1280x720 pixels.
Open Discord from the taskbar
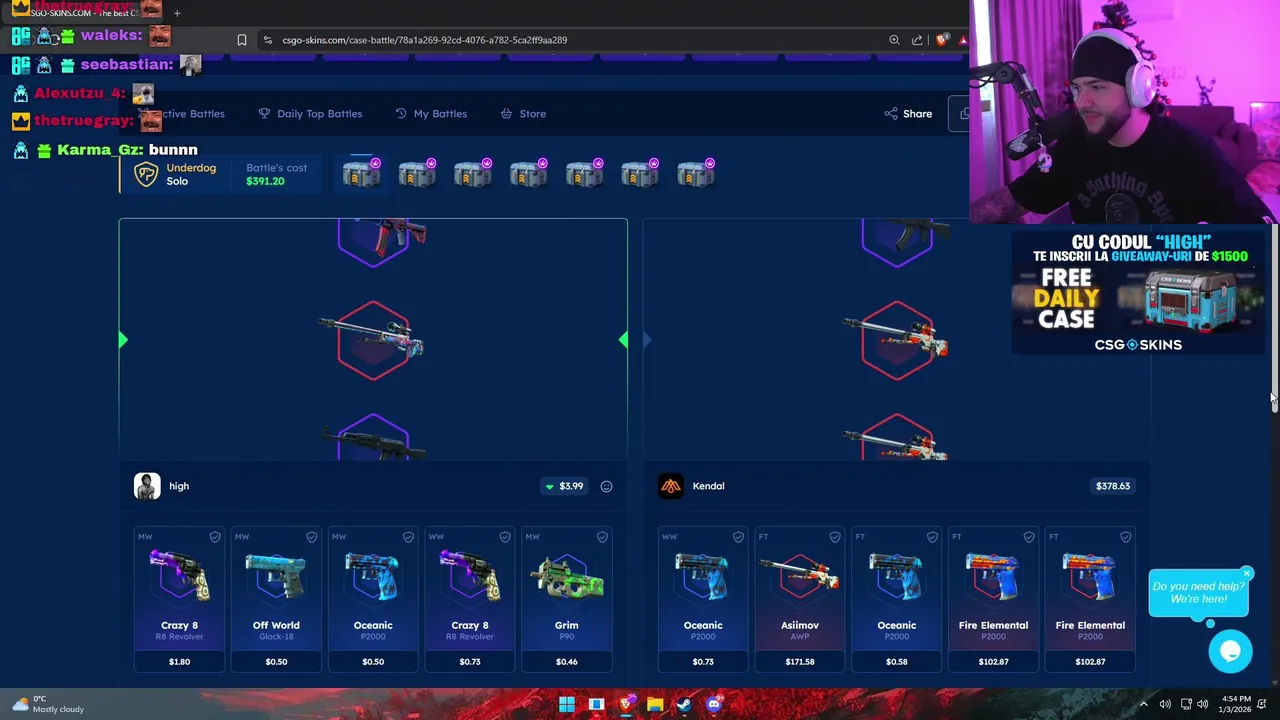(713, 705)
